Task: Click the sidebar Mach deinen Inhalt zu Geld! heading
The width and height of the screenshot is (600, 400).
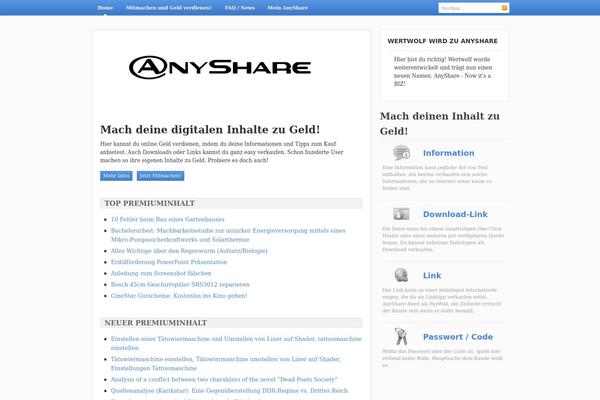Action: [x=440, y=123]
